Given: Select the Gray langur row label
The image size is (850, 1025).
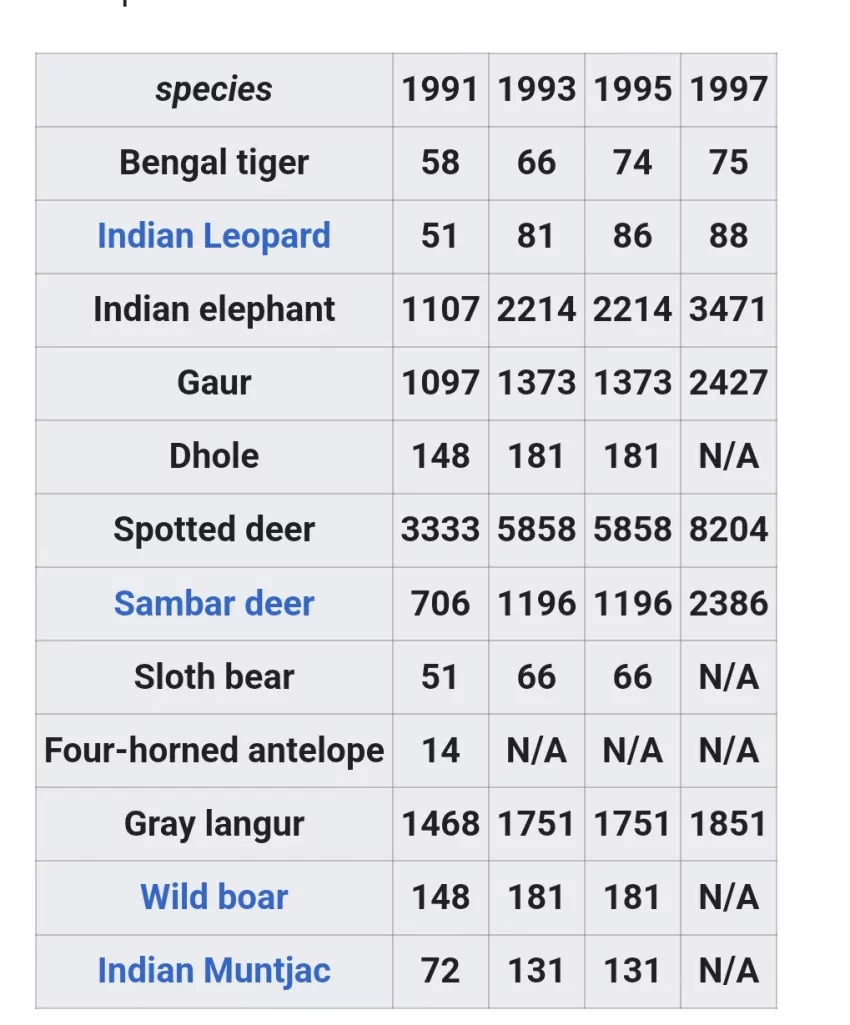Looking at the screenshot, I should click(x=214, y=823).
